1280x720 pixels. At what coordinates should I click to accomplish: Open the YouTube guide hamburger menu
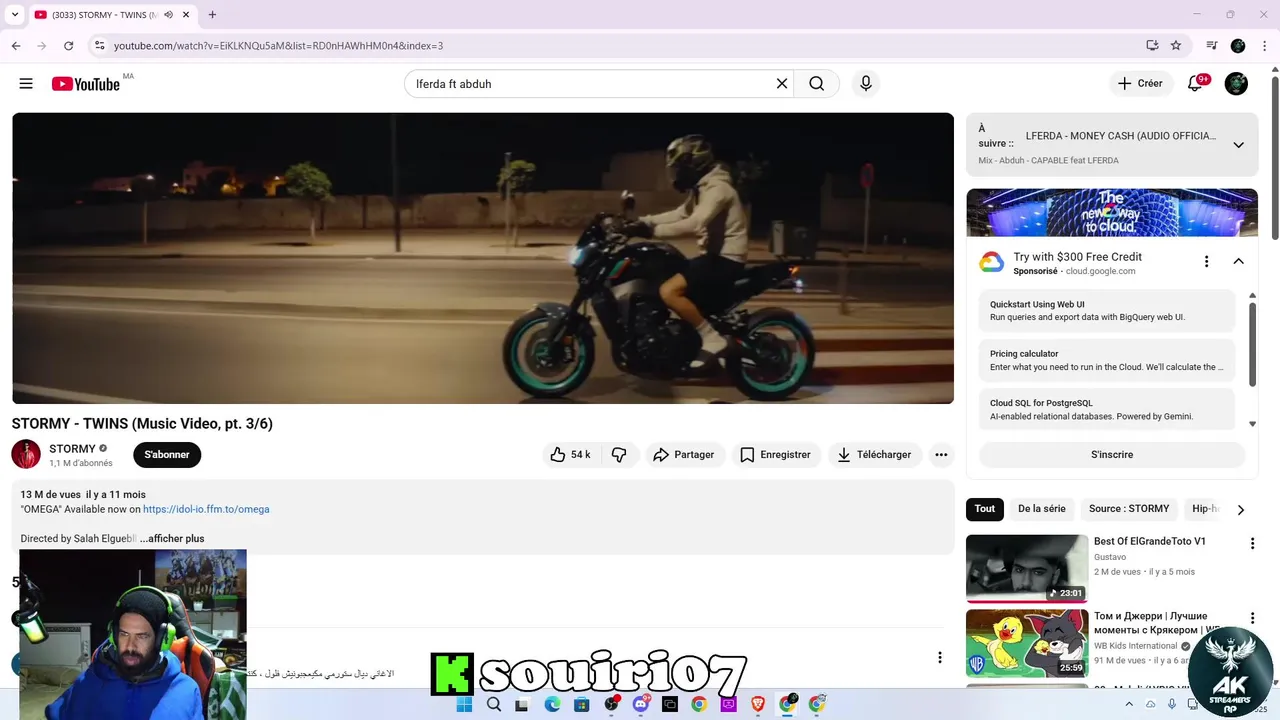point(26,84)
